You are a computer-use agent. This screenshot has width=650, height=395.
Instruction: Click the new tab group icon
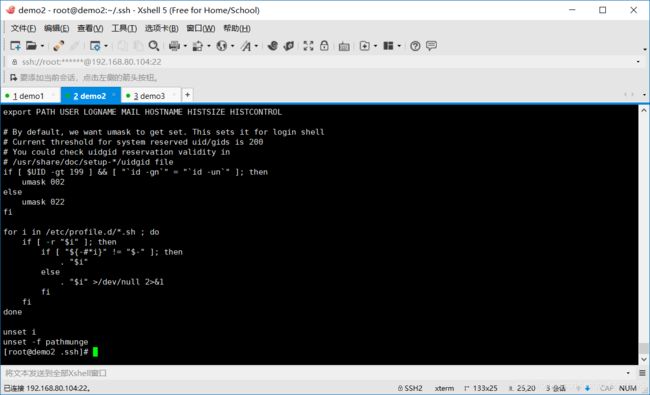(364, 46)
